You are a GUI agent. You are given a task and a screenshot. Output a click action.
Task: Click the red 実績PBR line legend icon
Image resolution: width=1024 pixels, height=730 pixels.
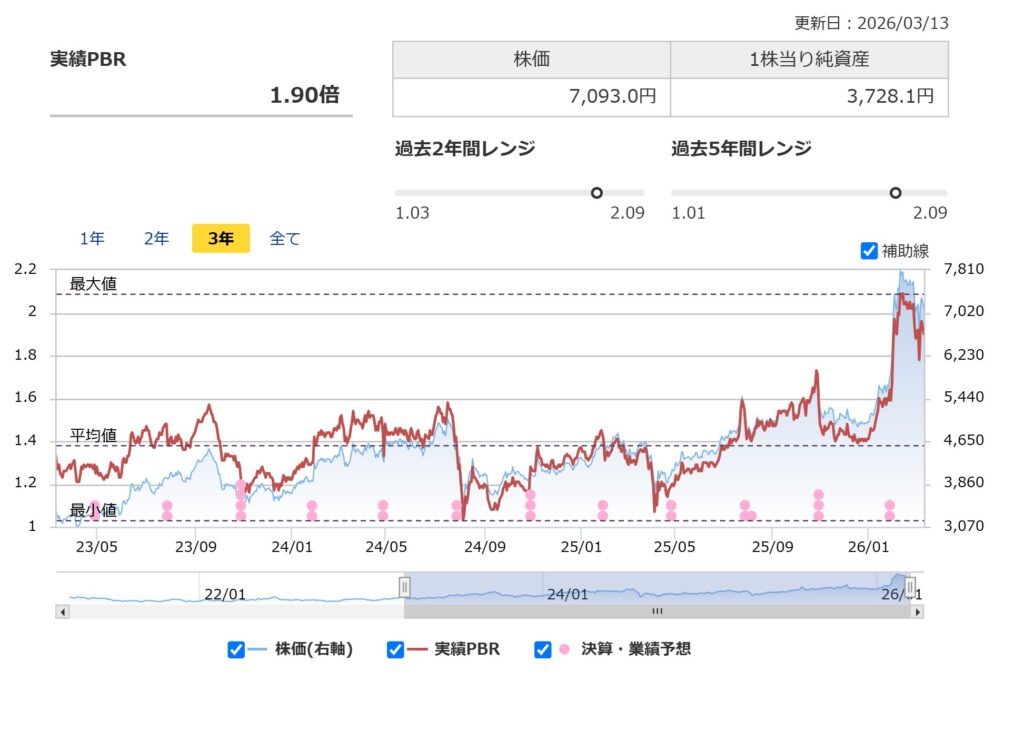tap(417, 650)
